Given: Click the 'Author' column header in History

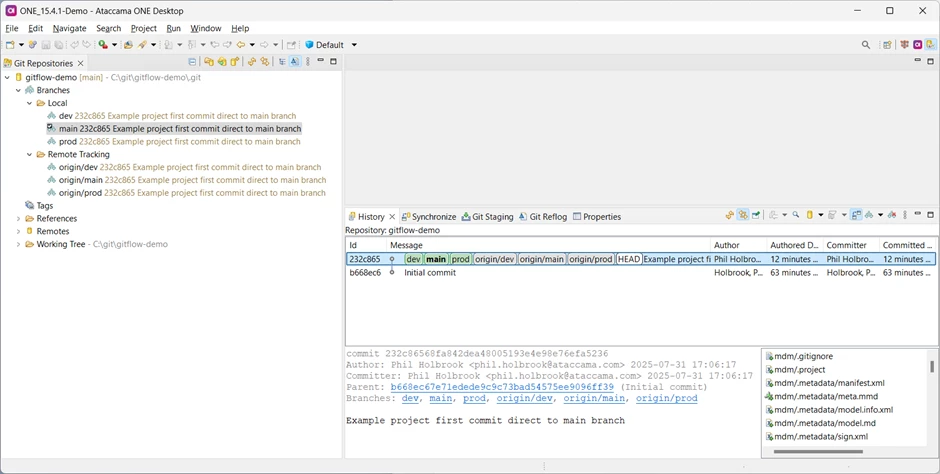Looking at the screenshot, I should coord(739,245).
